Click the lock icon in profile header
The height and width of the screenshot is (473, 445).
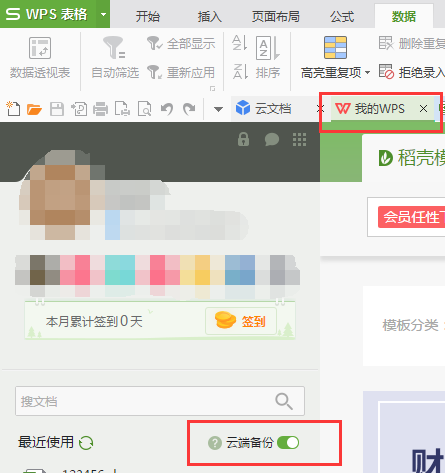(243, 139)
